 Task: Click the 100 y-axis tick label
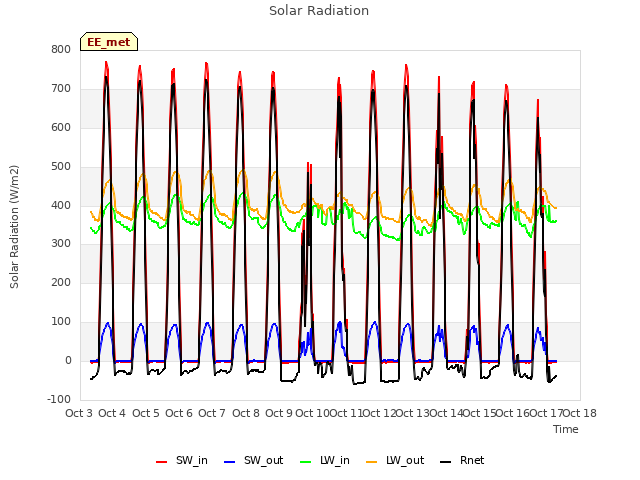[61, 322]
